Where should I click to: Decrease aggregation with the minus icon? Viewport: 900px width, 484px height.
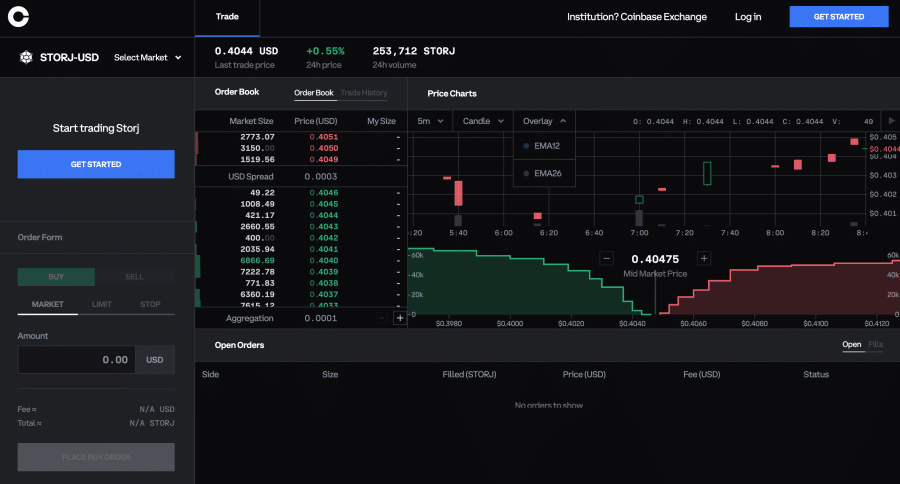382,318
